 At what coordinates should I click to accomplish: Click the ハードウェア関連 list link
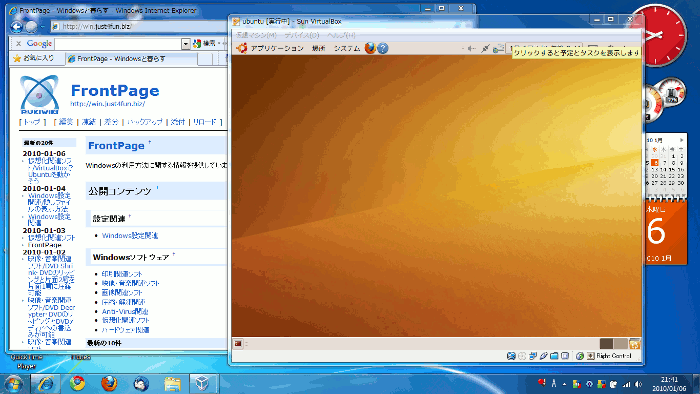(125, 330)
